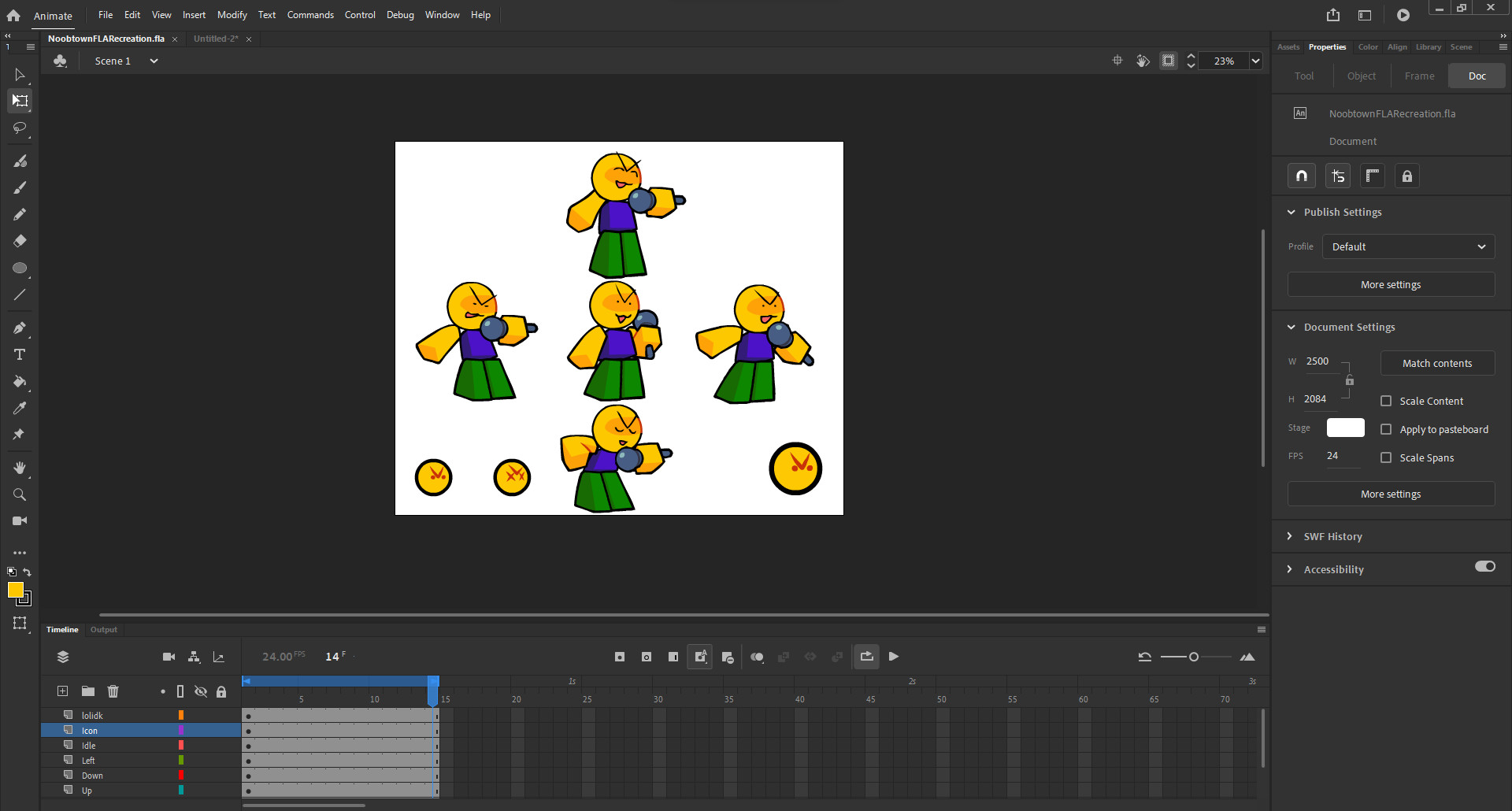This screenshot has width=1512, height=811.
Task: Select the Eraser tool
Action: pyautogui.click(x=20, y=241)
